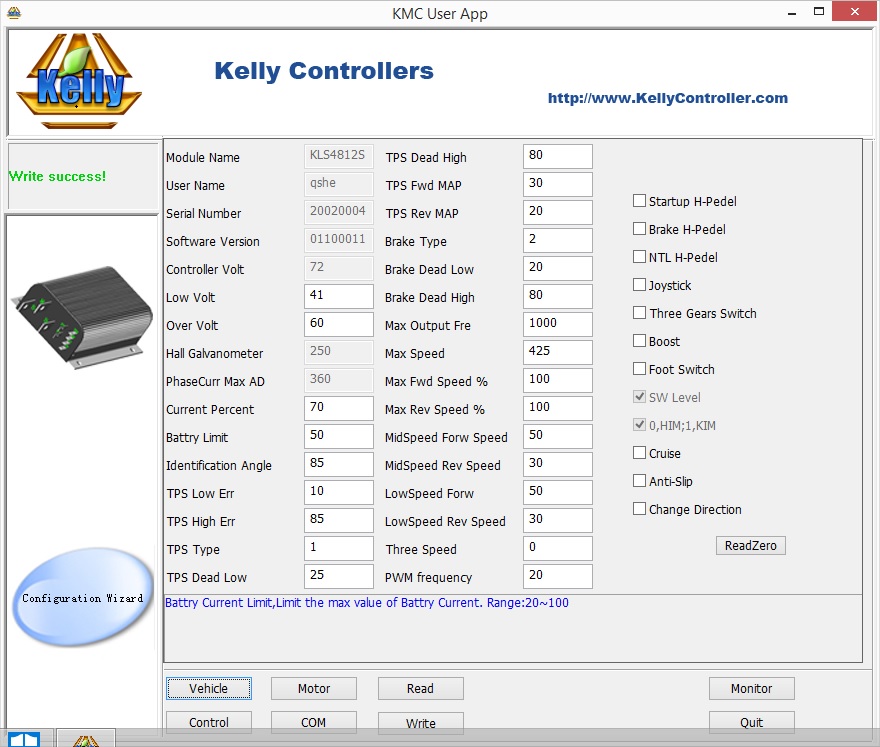Screen dimensions: 880x747
Task: Click the Kelly Controllers heading
Action: pos(324,71)
